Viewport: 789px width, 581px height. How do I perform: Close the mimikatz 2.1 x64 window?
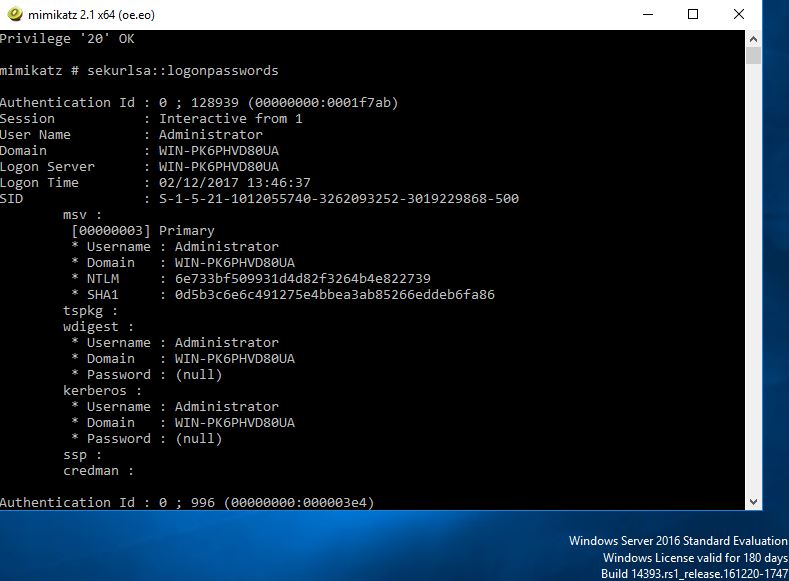tap(739, 14)
